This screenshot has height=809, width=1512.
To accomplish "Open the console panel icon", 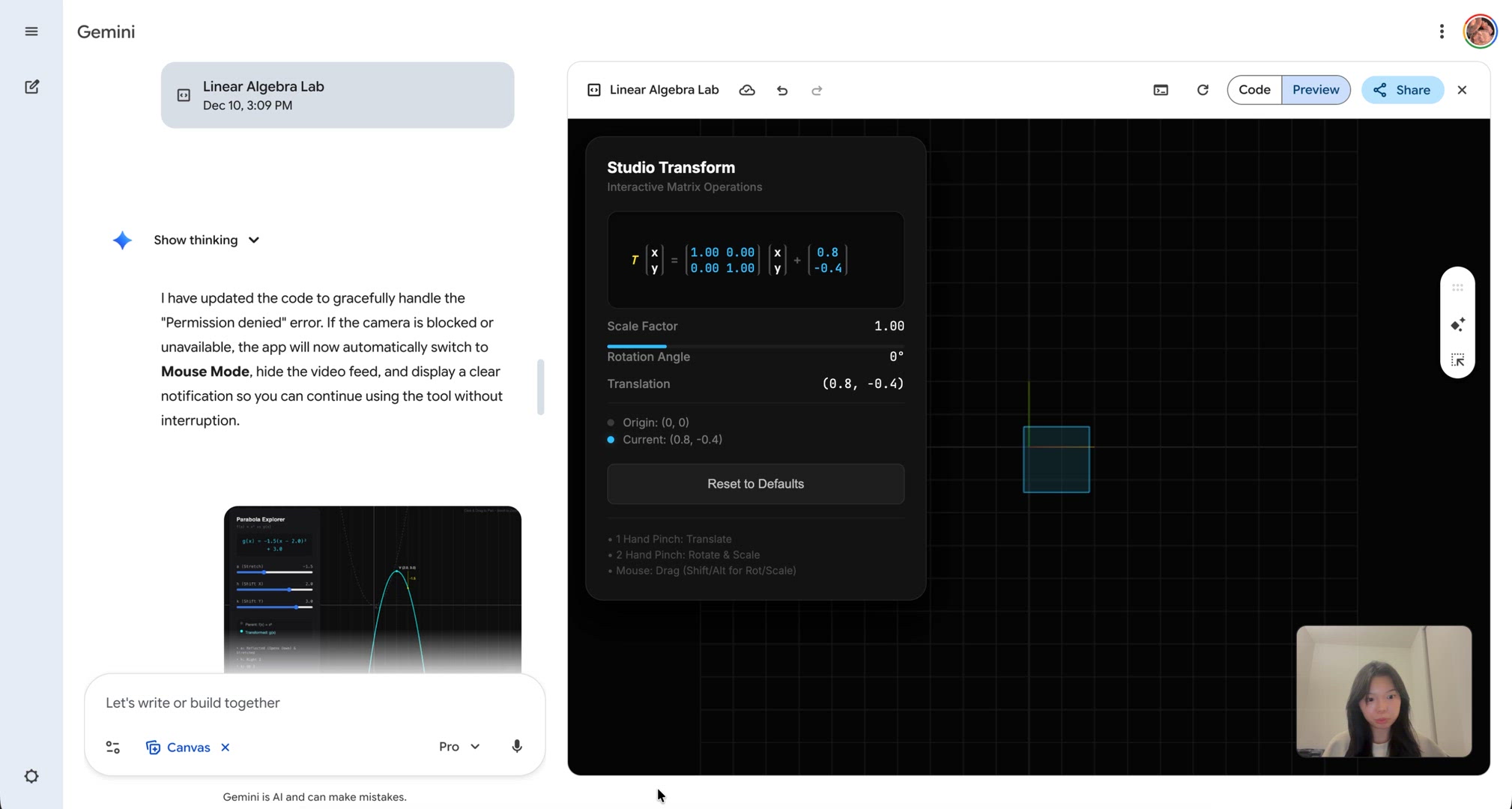I will coord(1161,90).
